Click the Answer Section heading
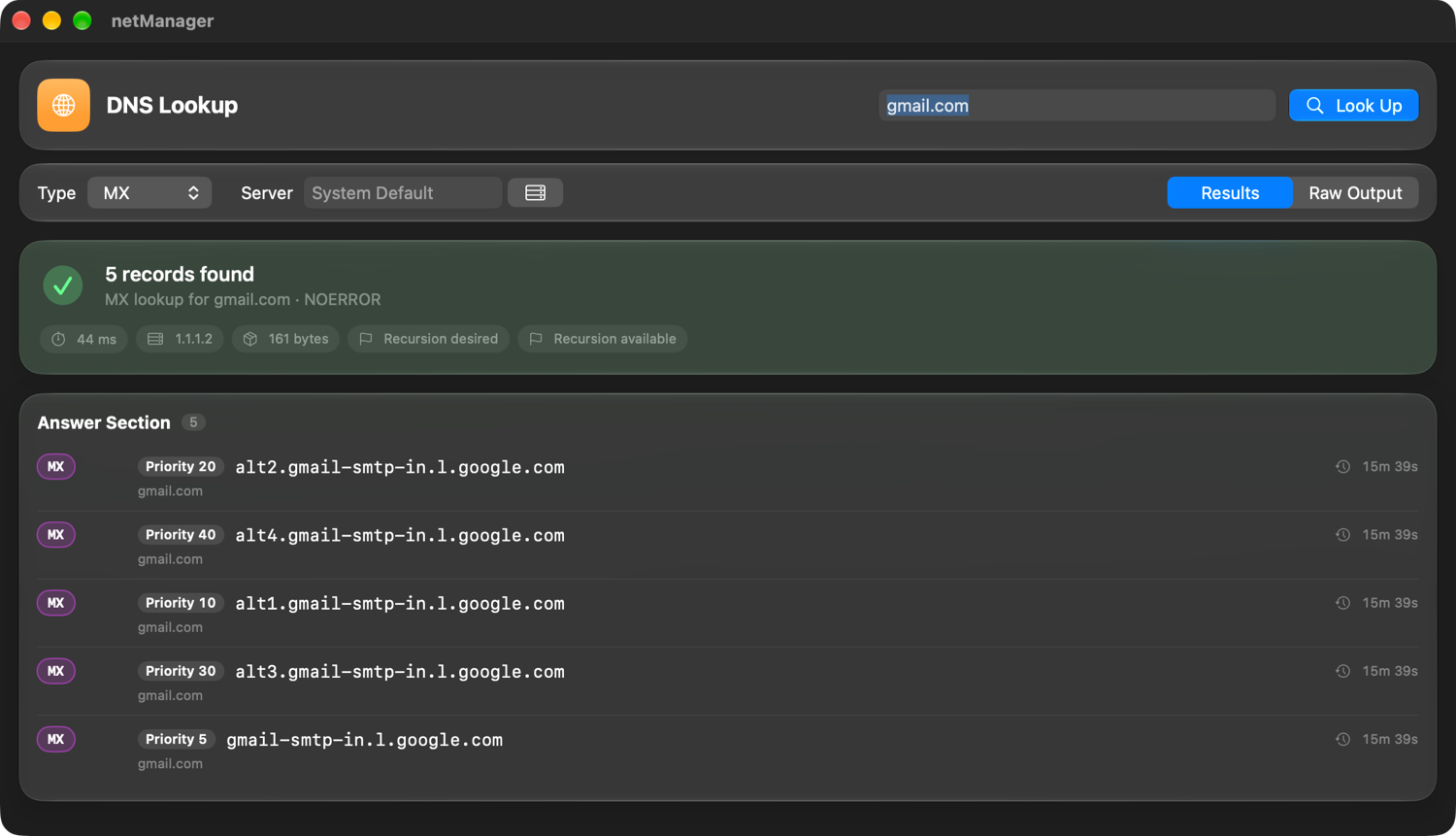The width and height of the screenshot is (1456, 836). tap(104, 422)
